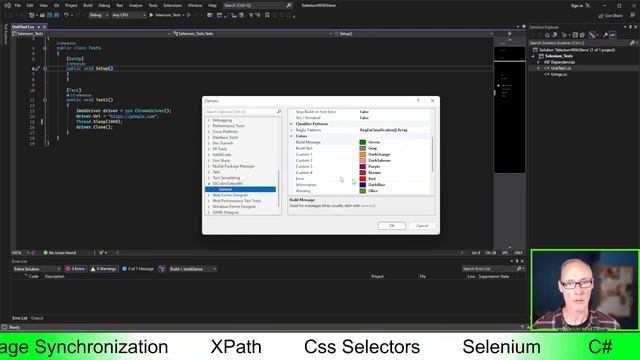This screenshot has width=640, height=360.
Task: Expand the Dependencies node in Solution Explorer
Action: (x=538, y=62)
